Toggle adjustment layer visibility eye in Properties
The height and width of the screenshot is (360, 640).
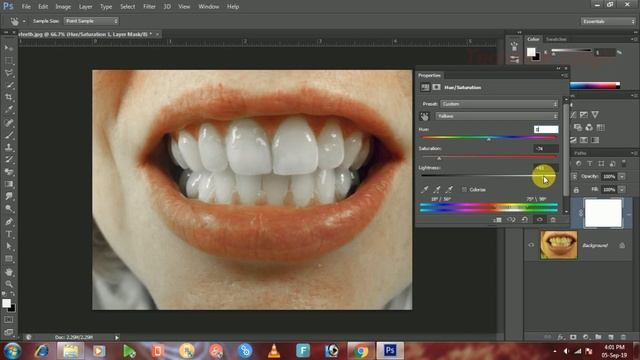coord(539,220)
